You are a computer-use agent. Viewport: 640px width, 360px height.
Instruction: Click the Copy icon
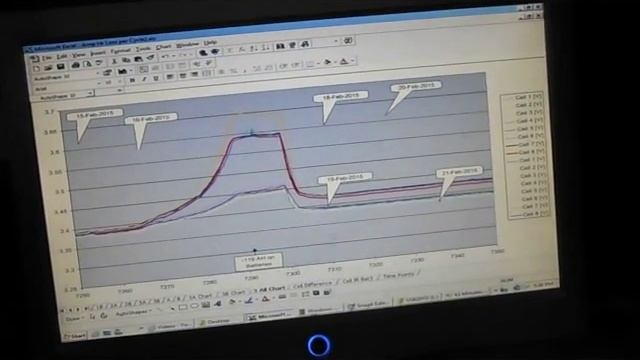click(x=127, y=60)
